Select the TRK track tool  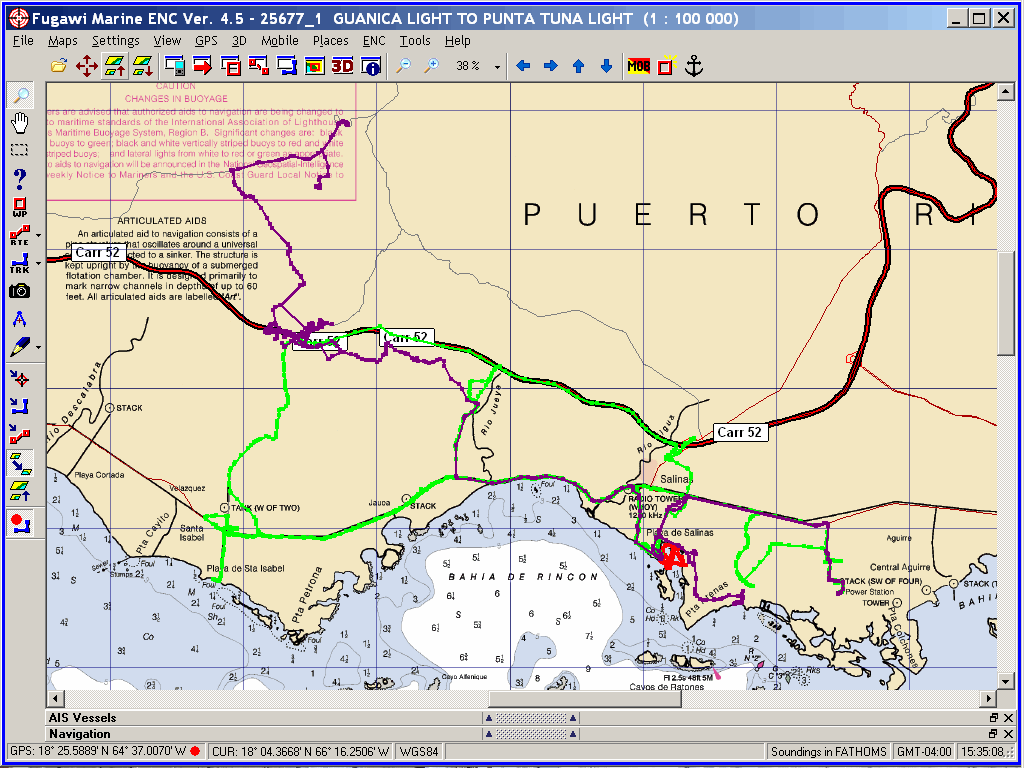(20, 263)
